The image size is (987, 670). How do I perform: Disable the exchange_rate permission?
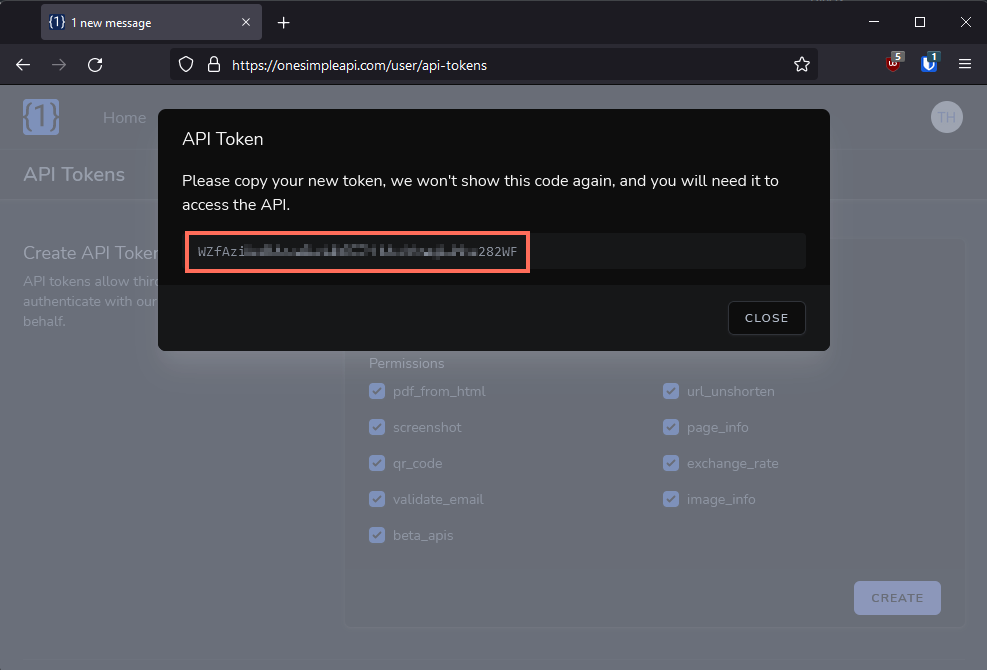pos(670,463)
